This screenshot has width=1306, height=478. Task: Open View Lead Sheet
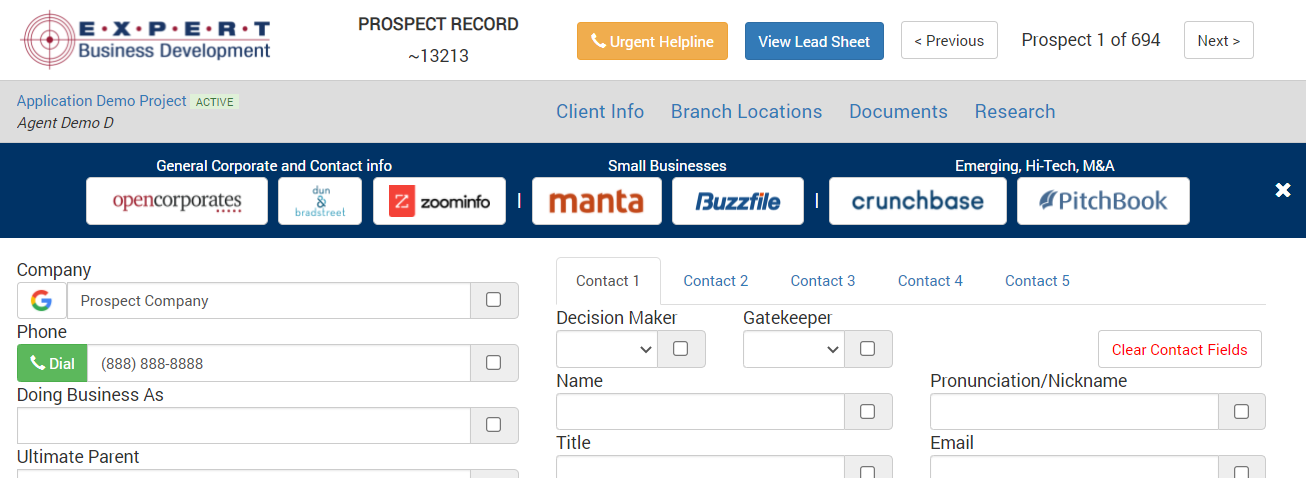click(x=814, y=41)
